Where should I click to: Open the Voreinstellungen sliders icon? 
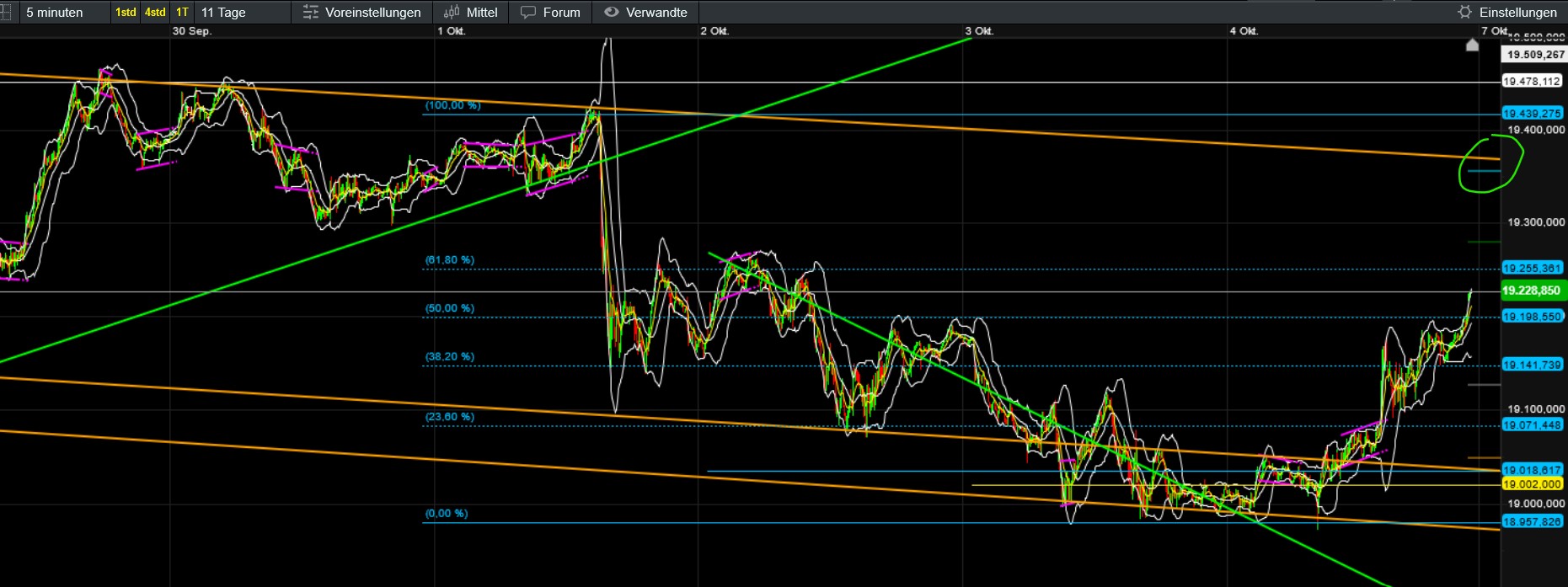click(310, 12)
